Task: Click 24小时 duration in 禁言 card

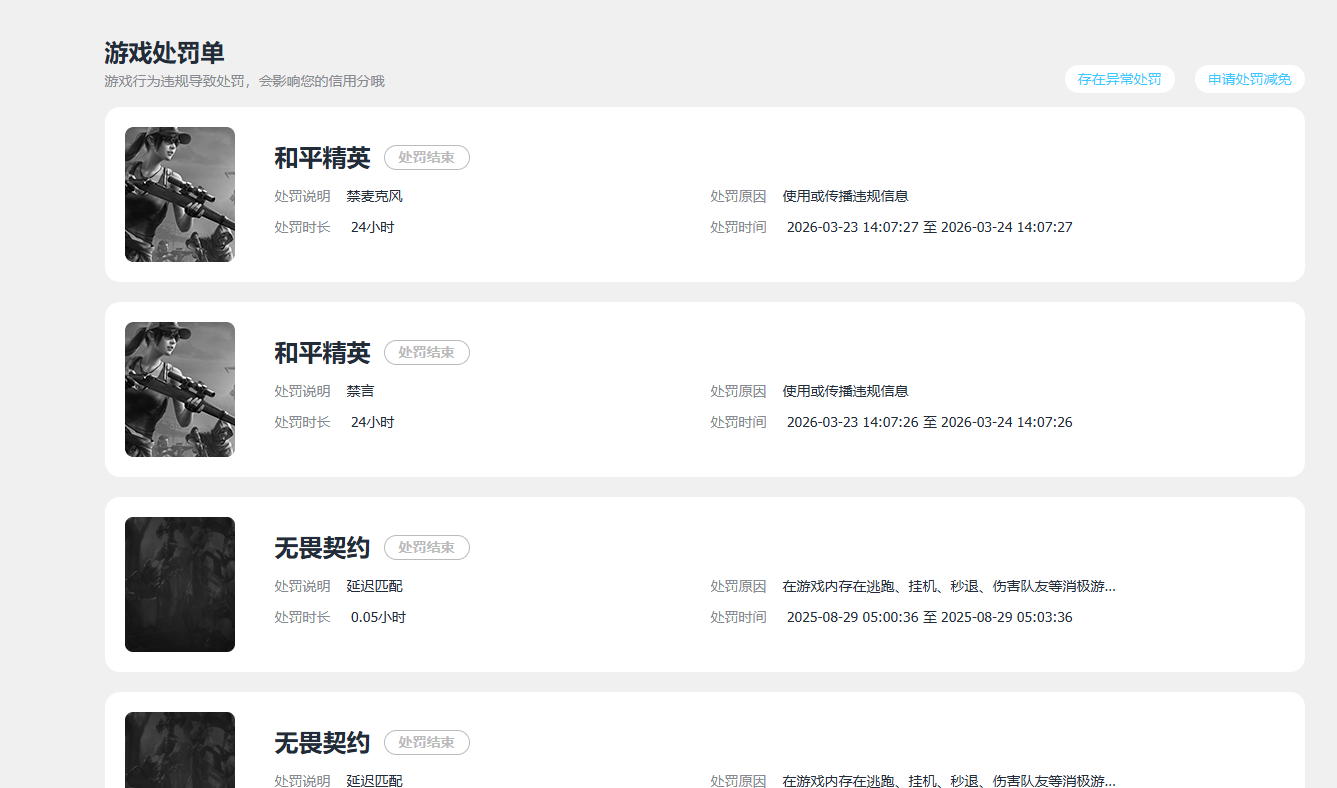Action: (373, 422)
